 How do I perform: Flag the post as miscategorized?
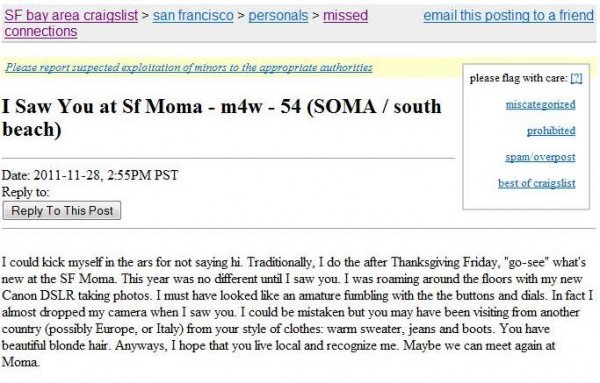[540, 104]
